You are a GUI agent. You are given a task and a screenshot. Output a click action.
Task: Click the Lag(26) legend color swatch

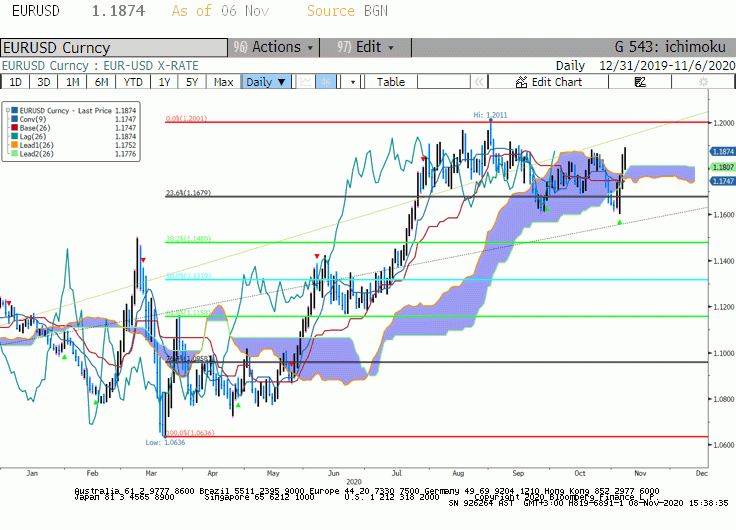click(x=15, y=136)
